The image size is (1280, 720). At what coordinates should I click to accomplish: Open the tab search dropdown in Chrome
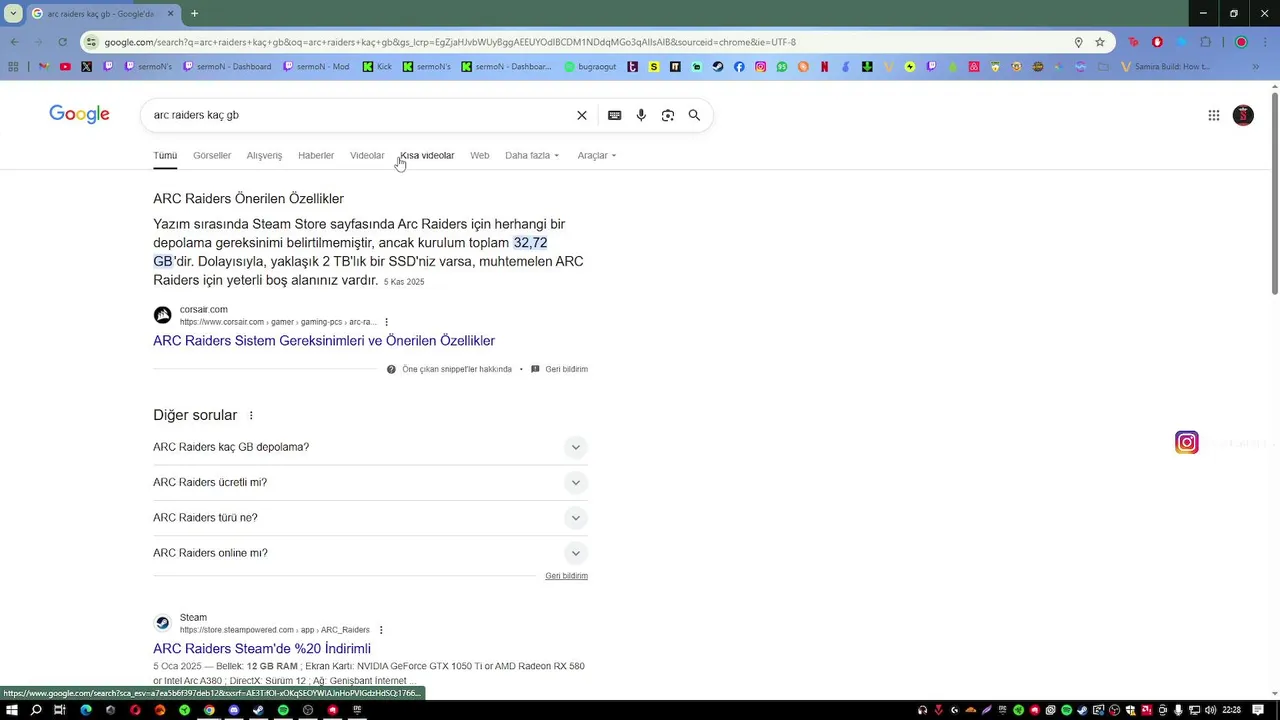click(13, 13)
